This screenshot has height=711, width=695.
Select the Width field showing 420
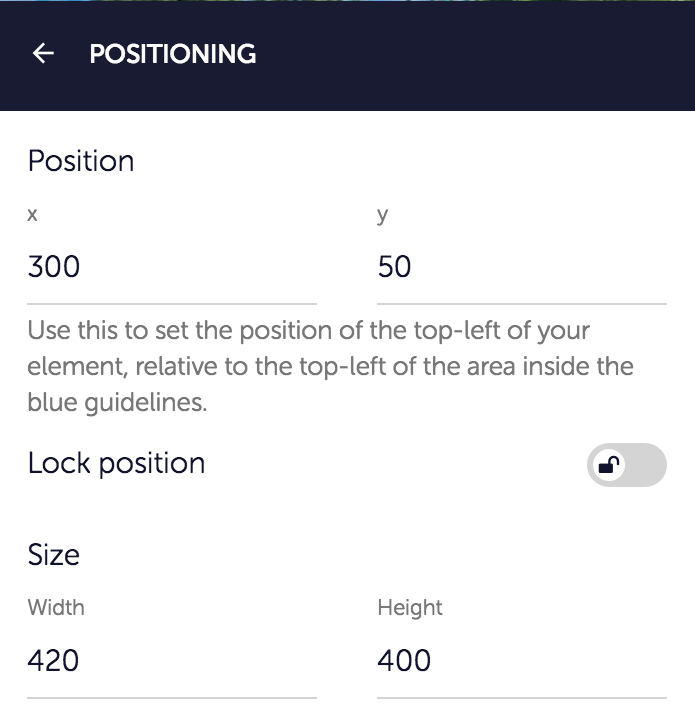[171, 661]
